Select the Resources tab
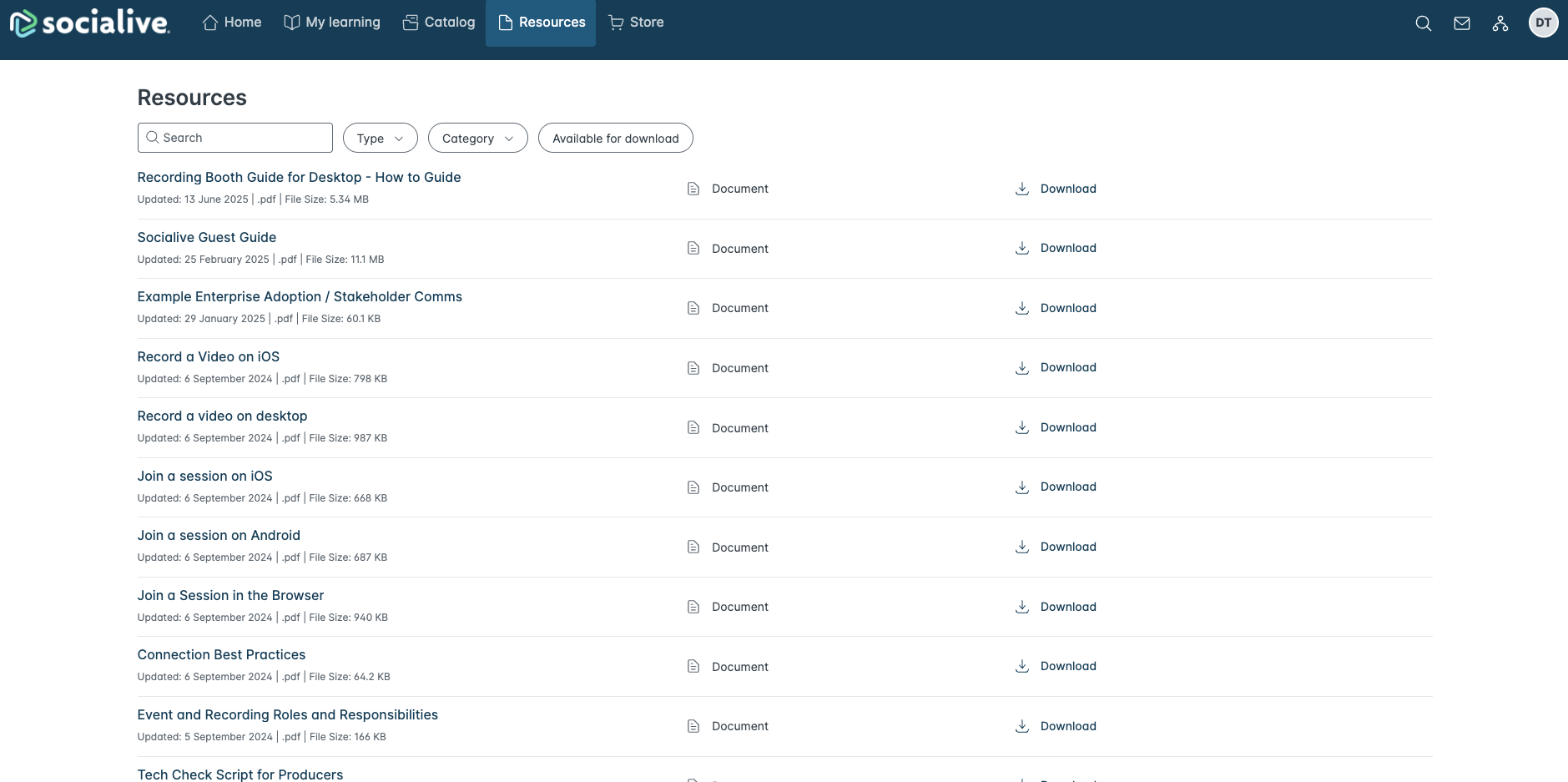 (x=541, y=23)
